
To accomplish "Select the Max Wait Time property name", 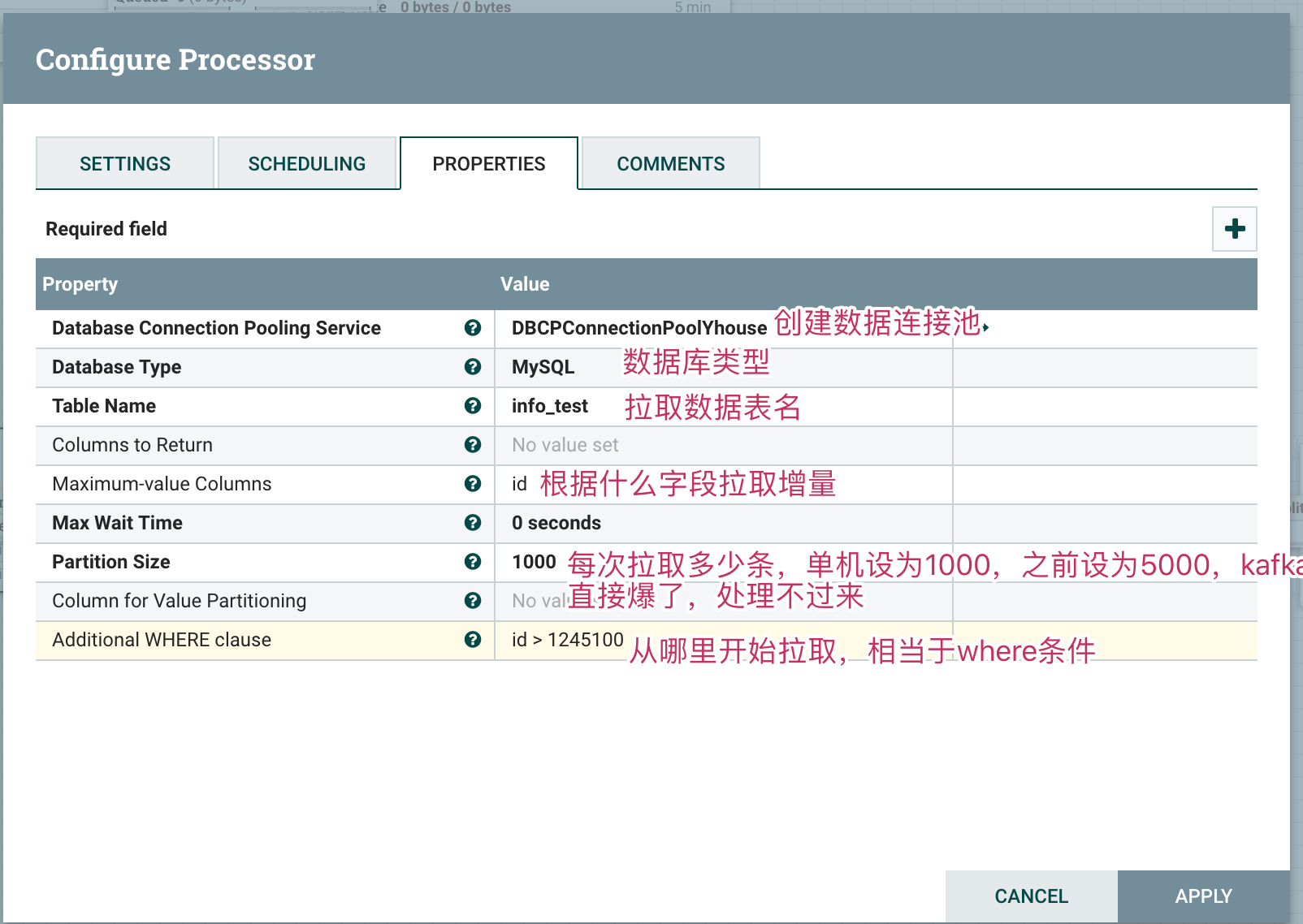I will pos(117,523).
